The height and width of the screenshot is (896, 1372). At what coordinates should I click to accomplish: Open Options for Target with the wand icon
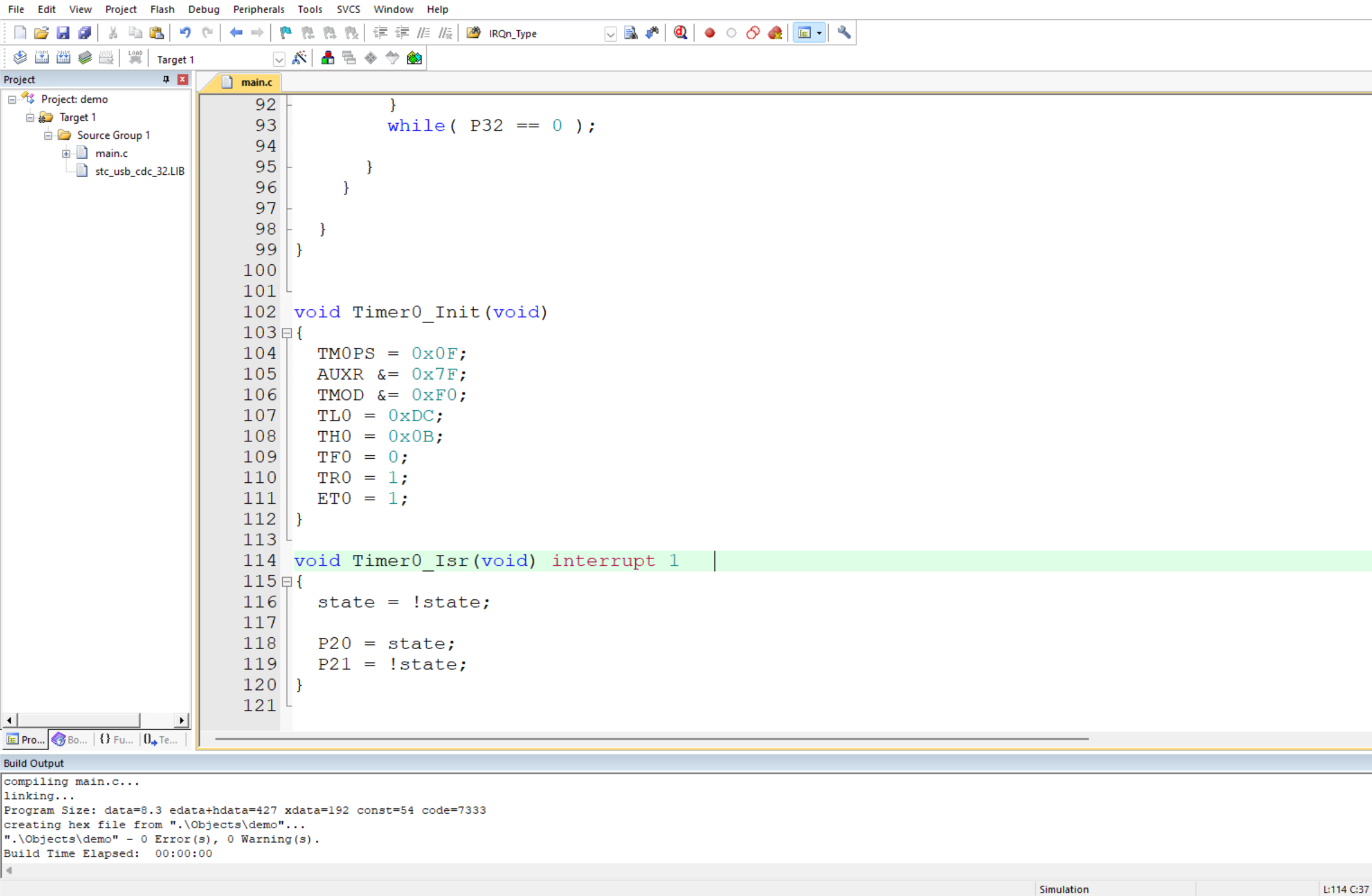(299, 58)
